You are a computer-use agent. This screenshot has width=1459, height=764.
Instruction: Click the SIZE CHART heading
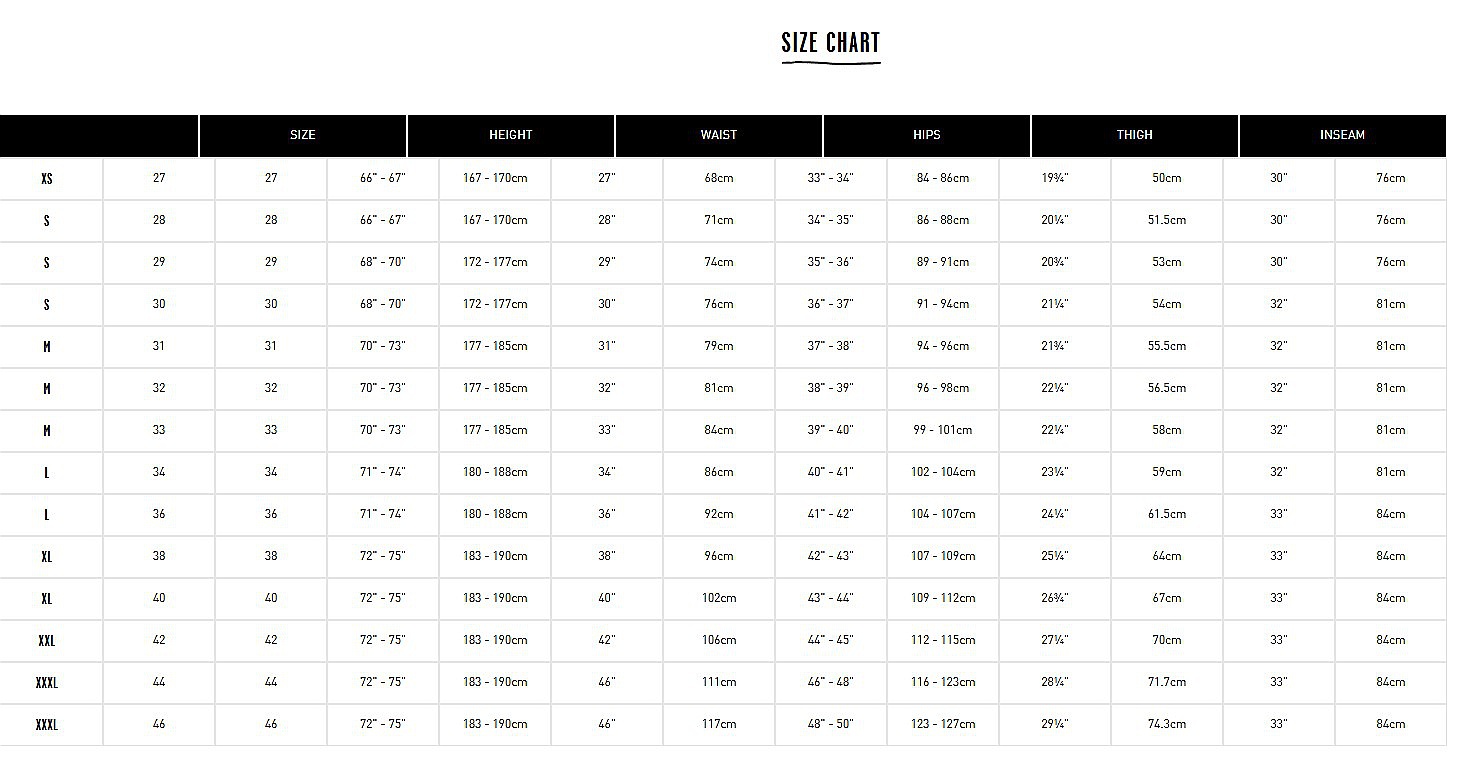pos(830,43)
